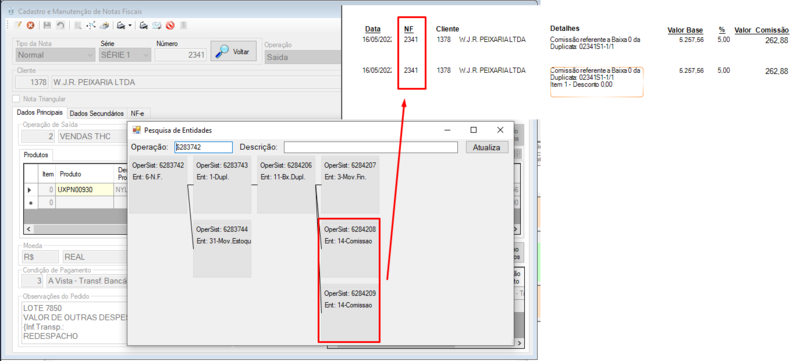Image resolution: width=800 pixels, height=361 pixels.
Task: Click the toolbar icon before print dropdown
Action: 104,25
